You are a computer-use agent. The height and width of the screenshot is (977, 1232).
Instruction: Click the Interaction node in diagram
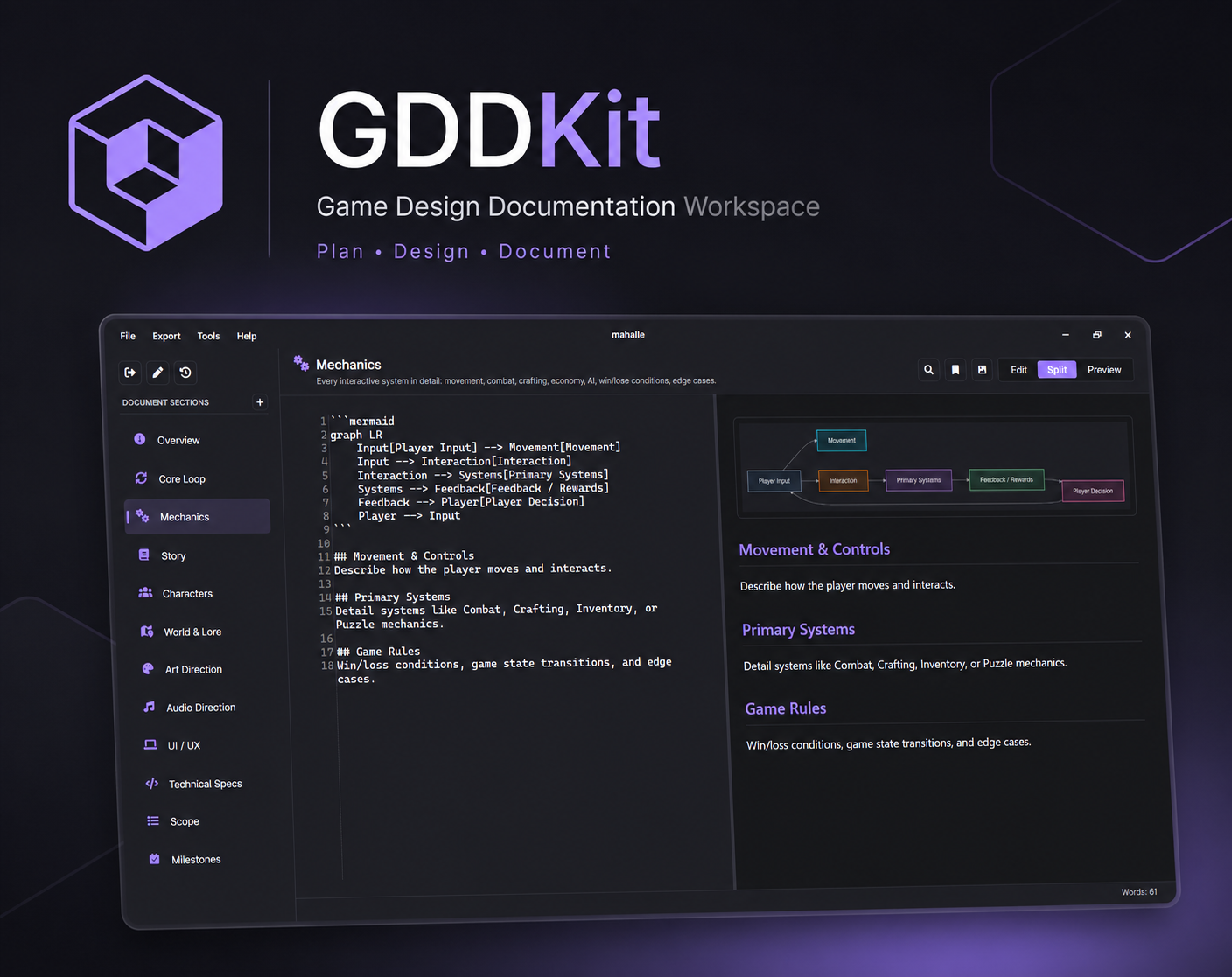tap(843, 480)
